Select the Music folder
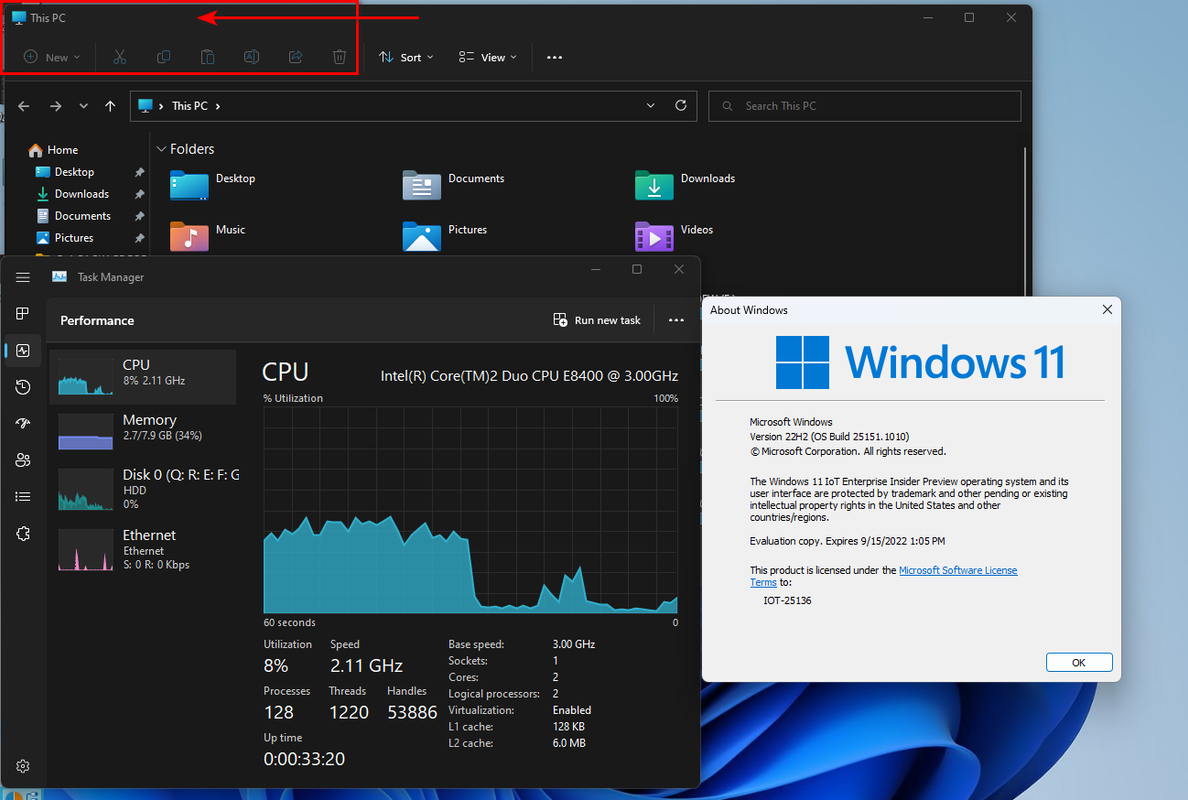This screenshot has height=800, width=1188. pos(208,236)
